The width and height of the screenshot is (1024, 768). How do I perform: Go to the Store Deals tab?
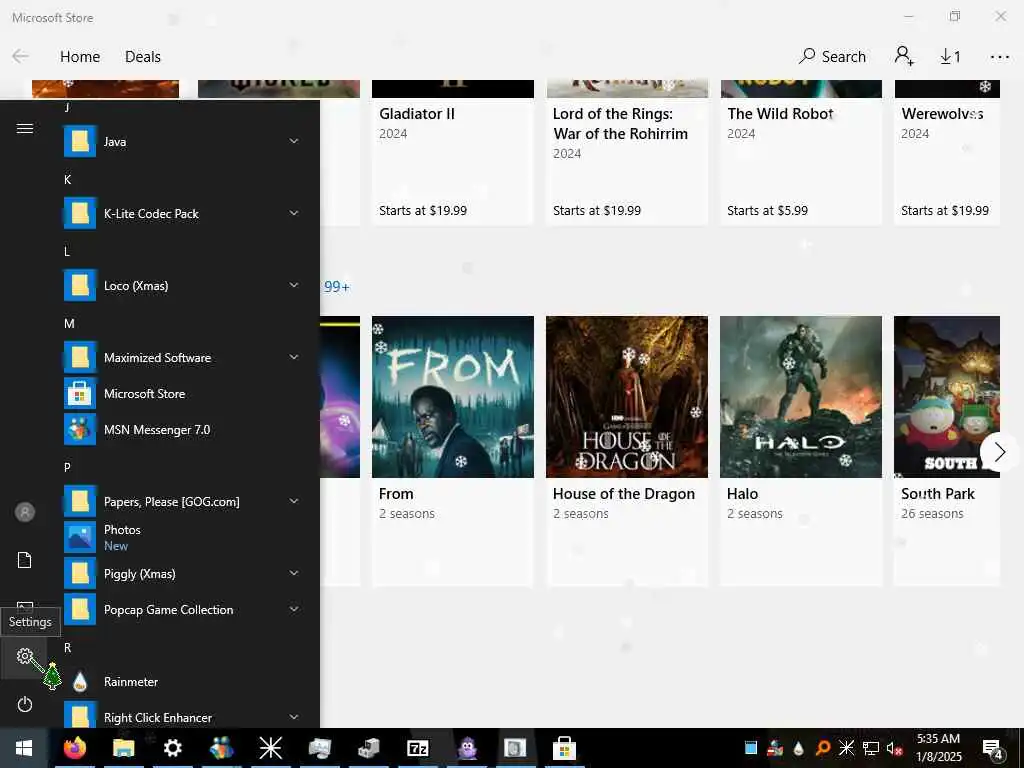click(x=142, y=57)
